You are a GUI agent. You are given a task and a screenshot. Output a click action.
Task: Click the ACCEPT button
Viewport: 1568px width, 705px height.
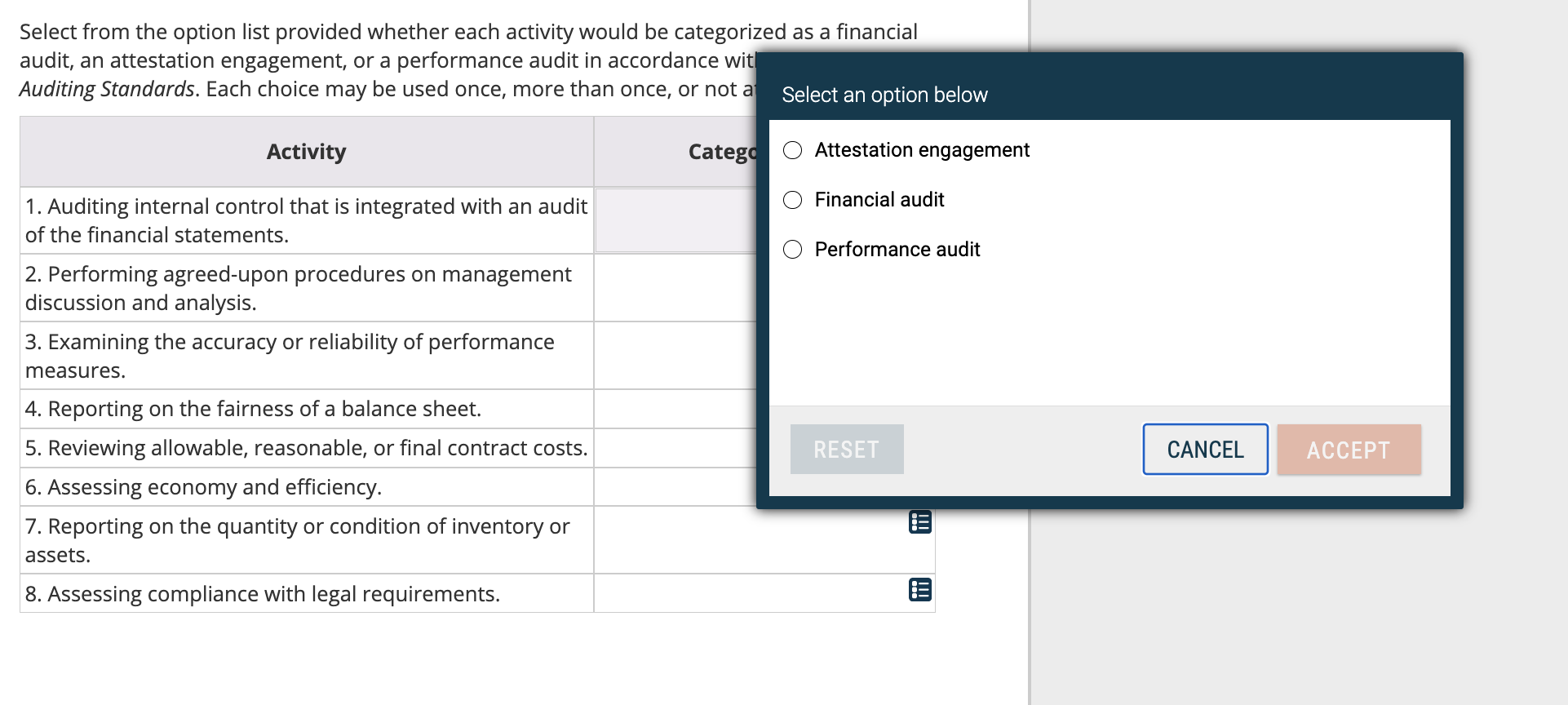pyautogui.click(x=1349, y=449)
